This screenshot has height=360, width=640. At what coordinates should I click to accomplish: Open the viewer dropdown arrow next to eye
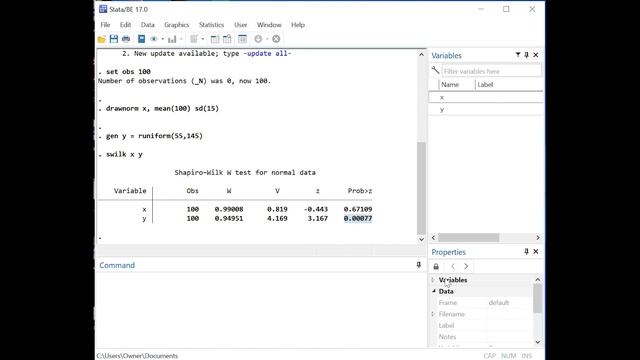click(x=162, y=39)
